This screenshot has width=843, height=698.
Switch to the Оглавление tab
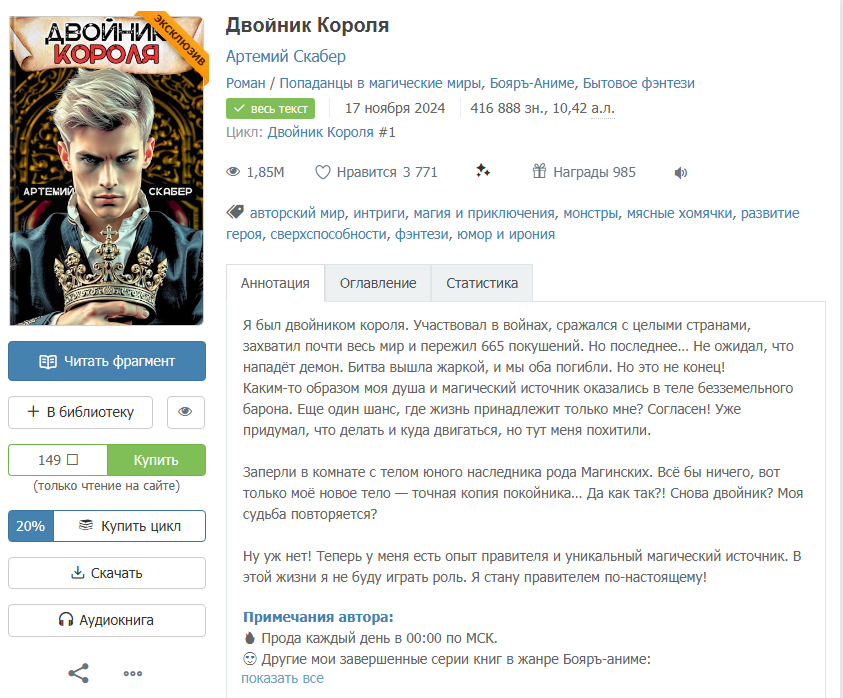pyautogui.click(x=378, y=283)
